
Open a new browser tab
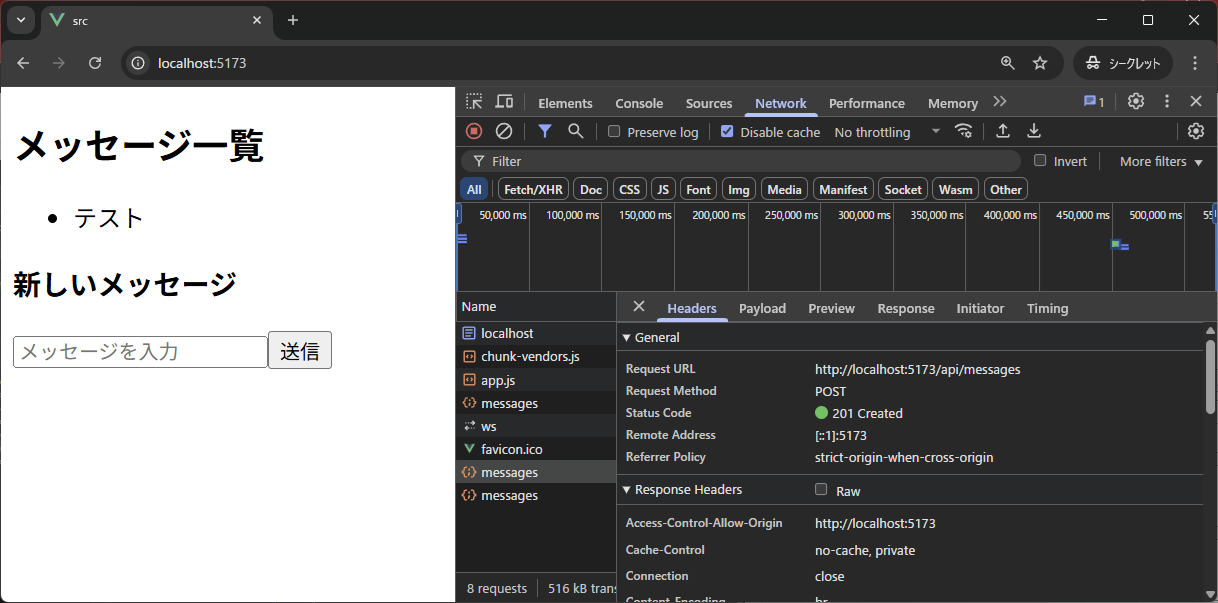click(293, 20)
